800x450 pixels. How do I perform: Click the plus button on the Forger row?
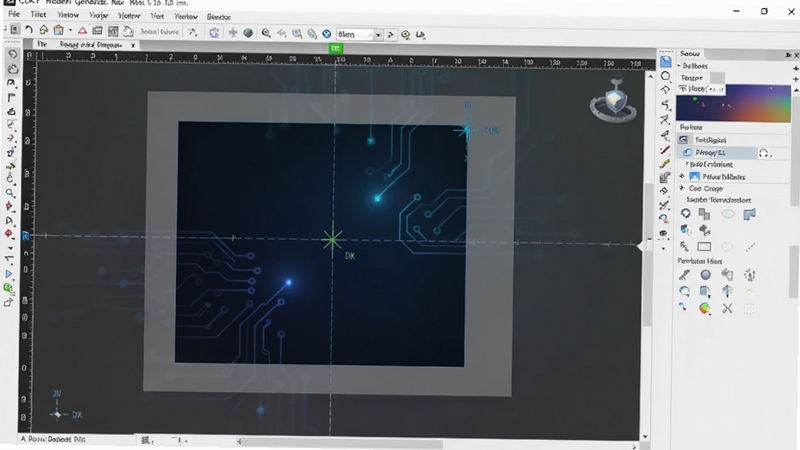795,79
